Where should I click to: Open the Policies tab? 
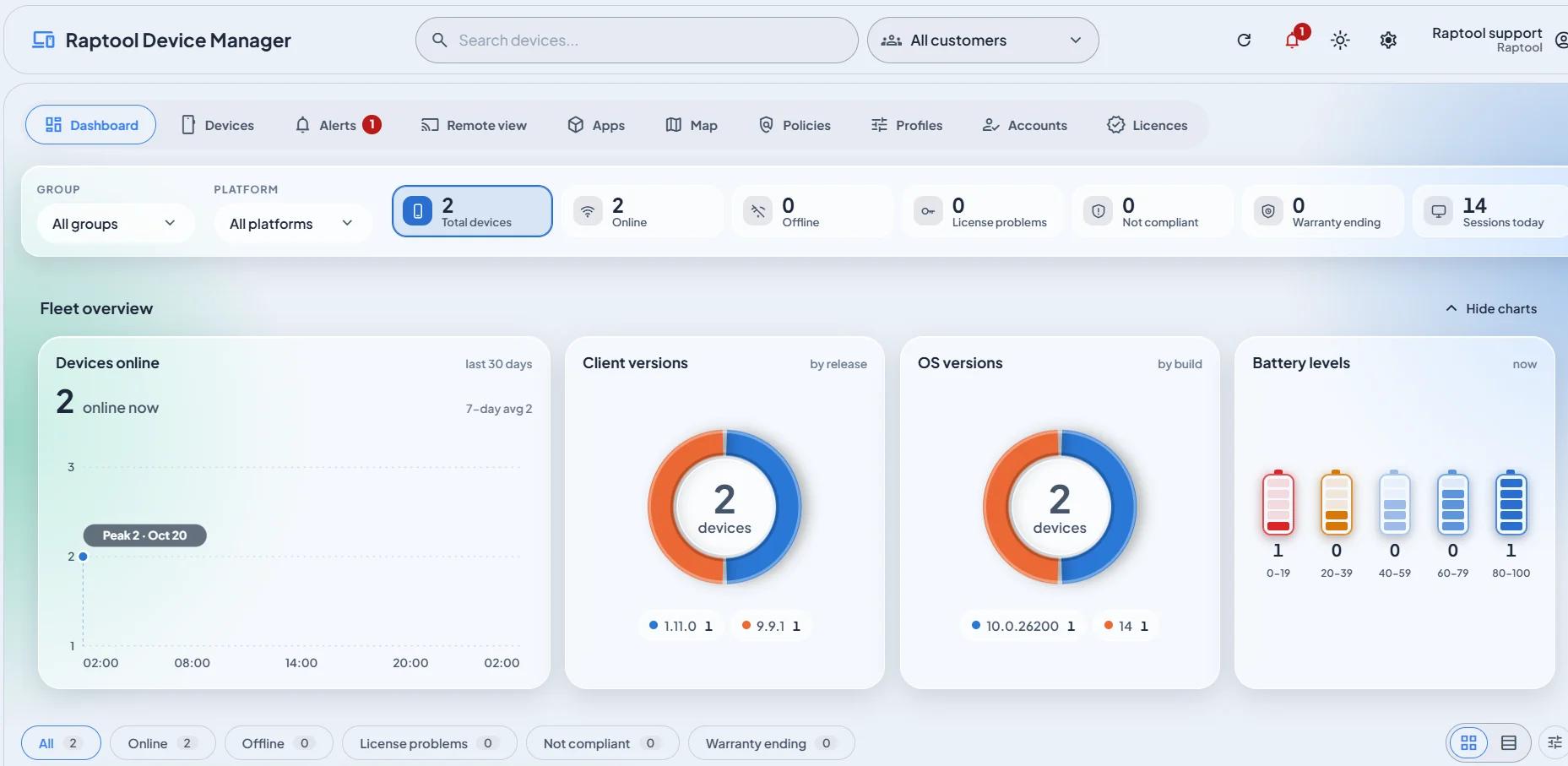point(795,125)
